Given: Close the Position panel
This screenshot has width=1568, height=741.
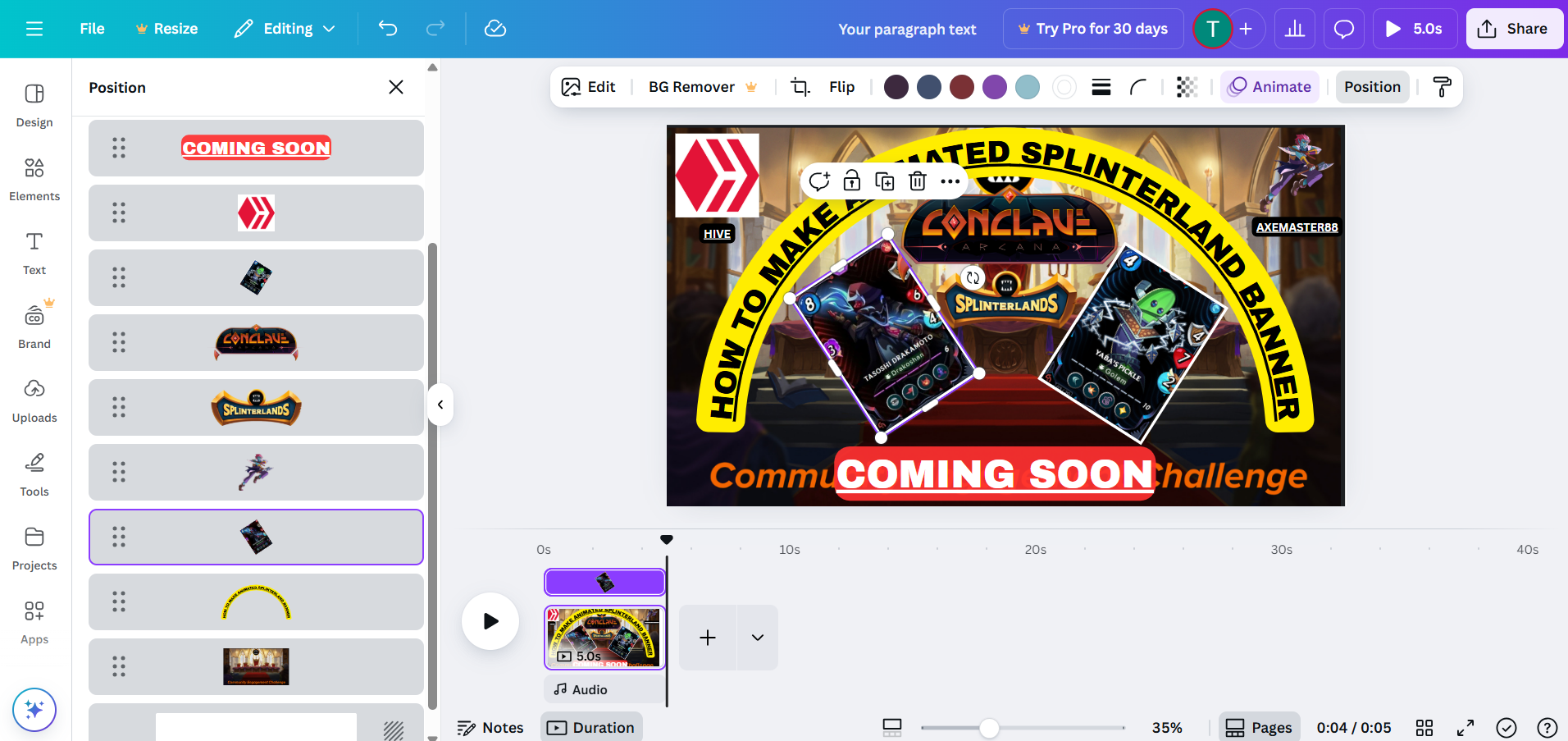Looking at the screenshot, I should 396,87.
